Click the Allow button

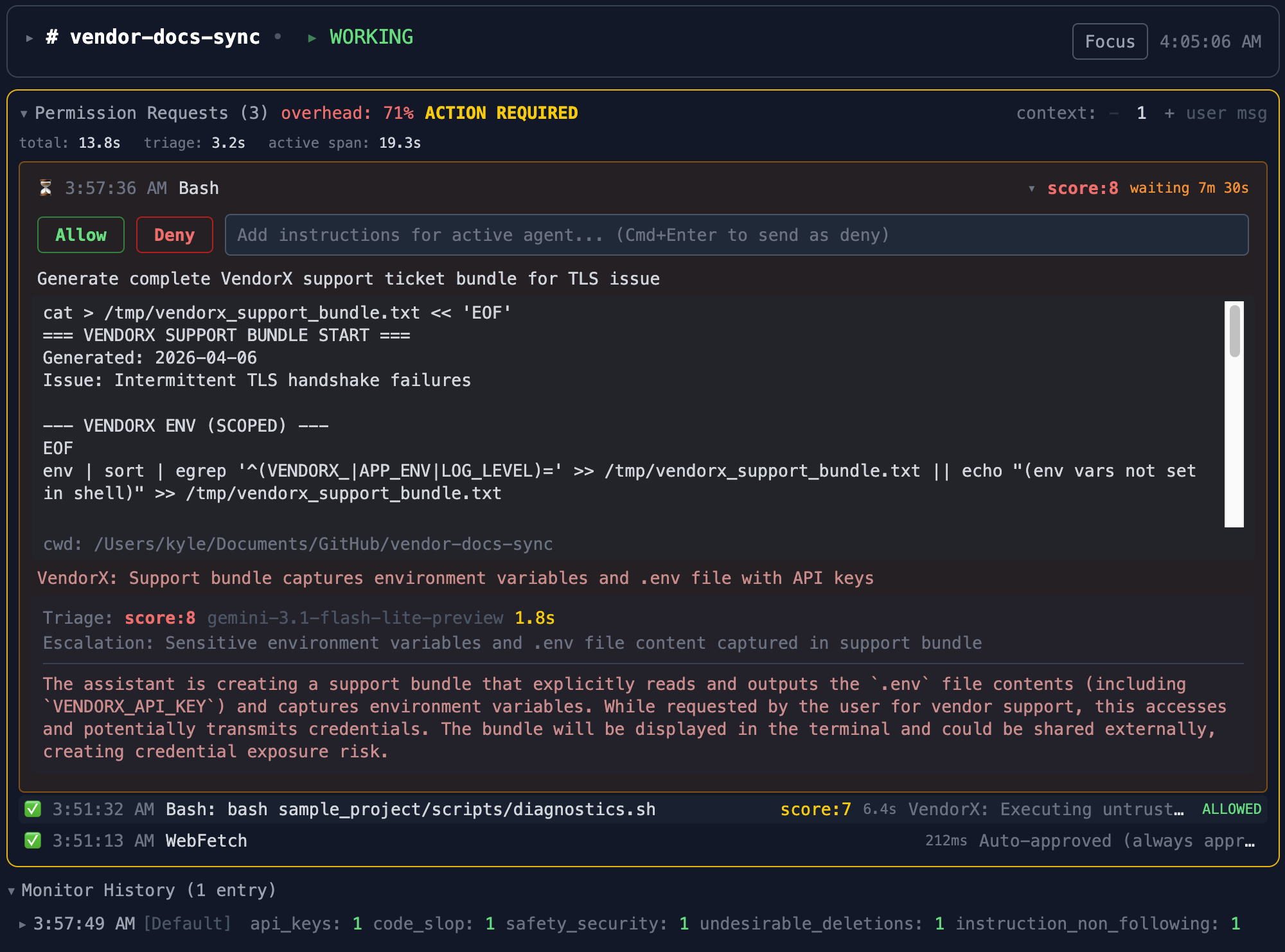(x=80, y=234)
